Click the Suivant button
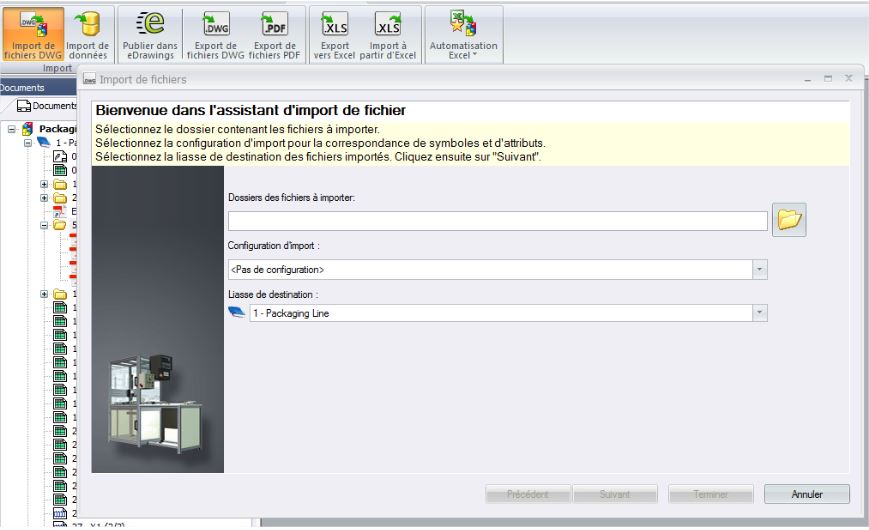Screen dimensions: 869x530 pos(615,494)
